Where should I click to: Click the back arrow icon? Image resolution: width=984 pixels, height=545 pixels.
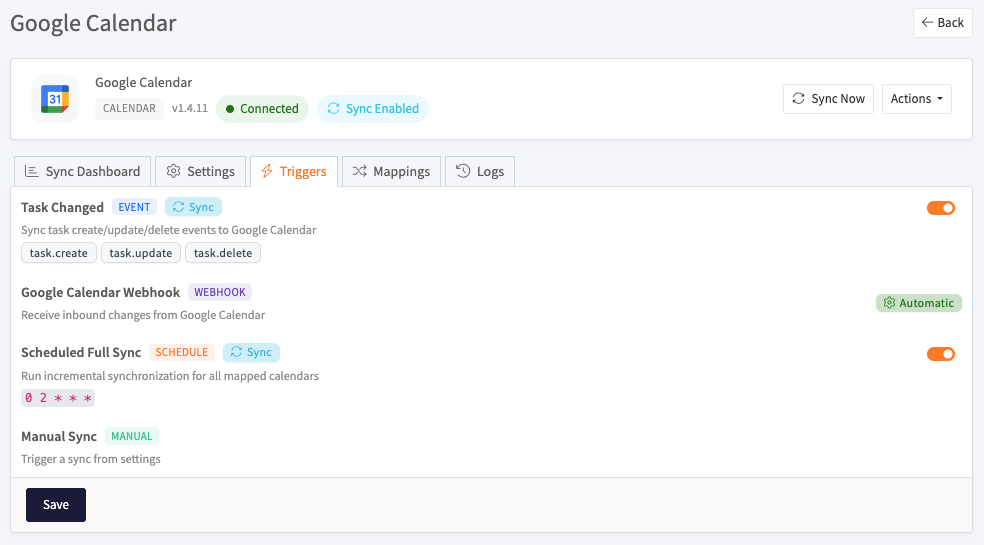[x=927, y=23]
